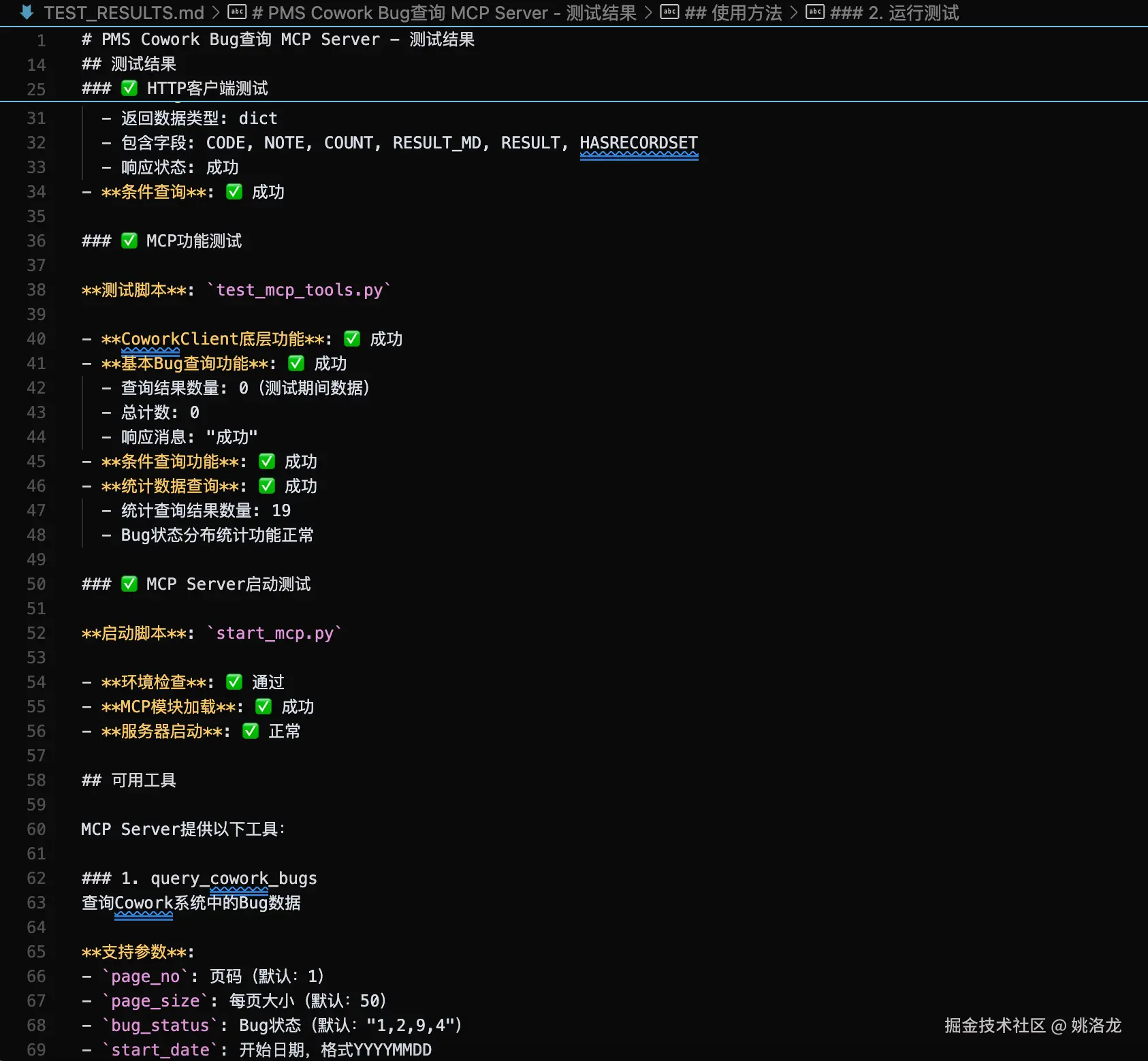Click the inline code 'bug_status'

[160, 1026]
